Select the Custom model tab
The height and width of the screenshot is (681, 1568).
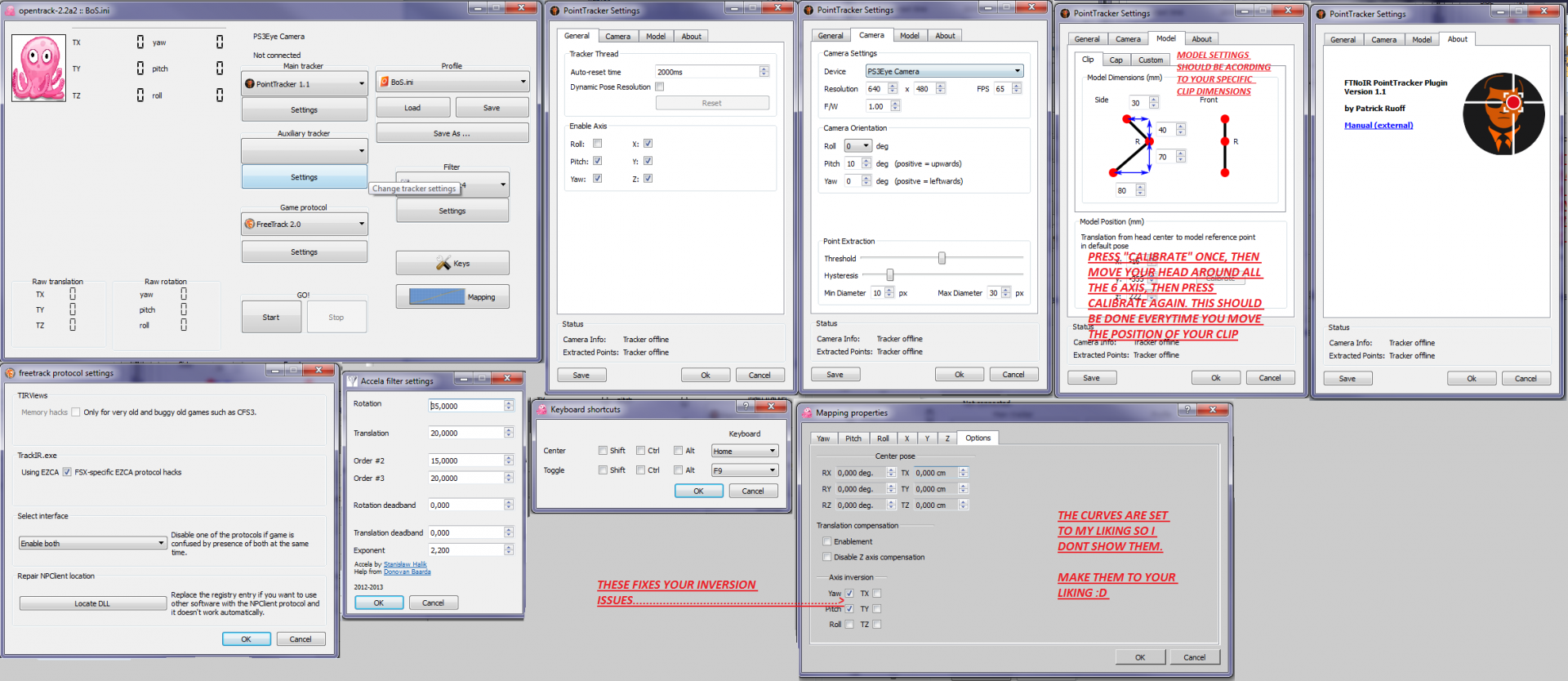tap(1151, 60)
